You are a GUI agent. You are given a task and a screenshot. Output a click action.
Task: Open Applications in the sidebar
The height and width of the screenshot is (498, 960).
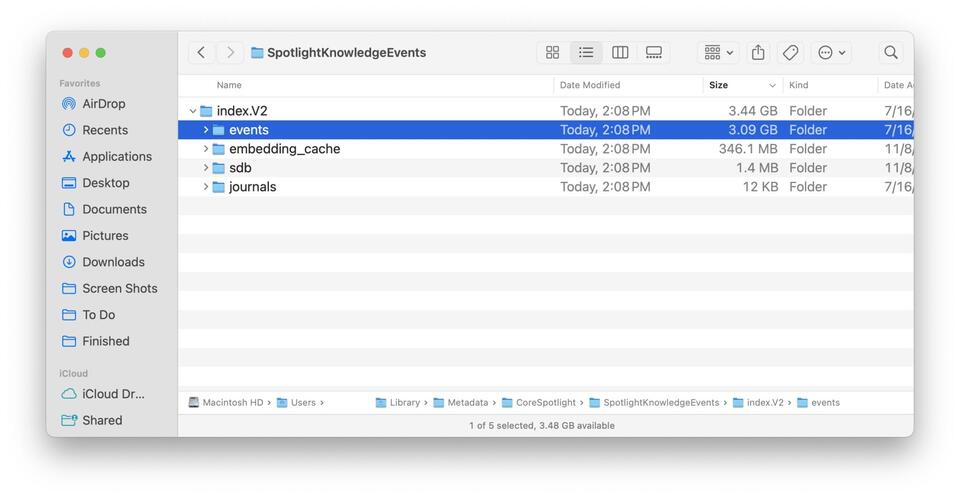[107, 156]
